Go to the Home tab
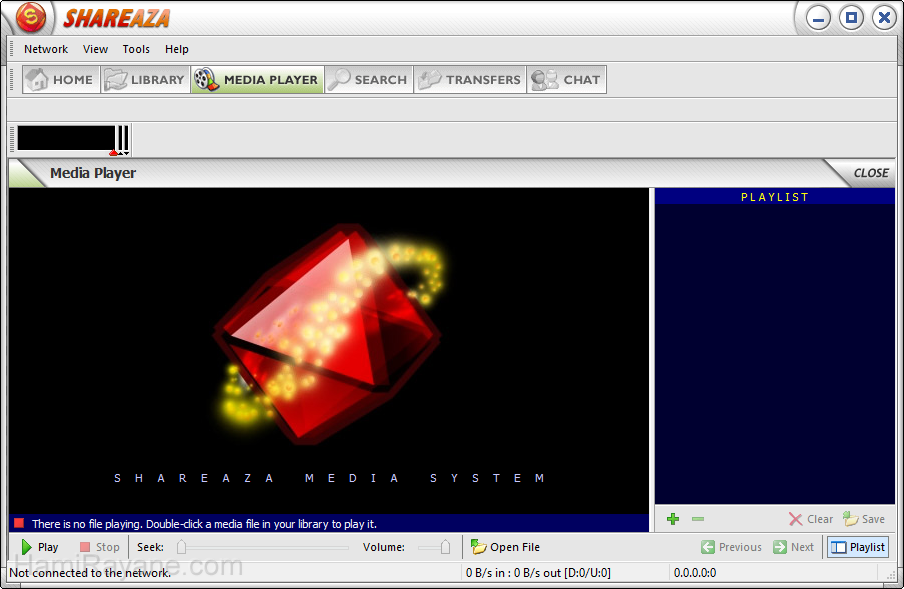The image size is (904, 589). click(x=61, y=80)
